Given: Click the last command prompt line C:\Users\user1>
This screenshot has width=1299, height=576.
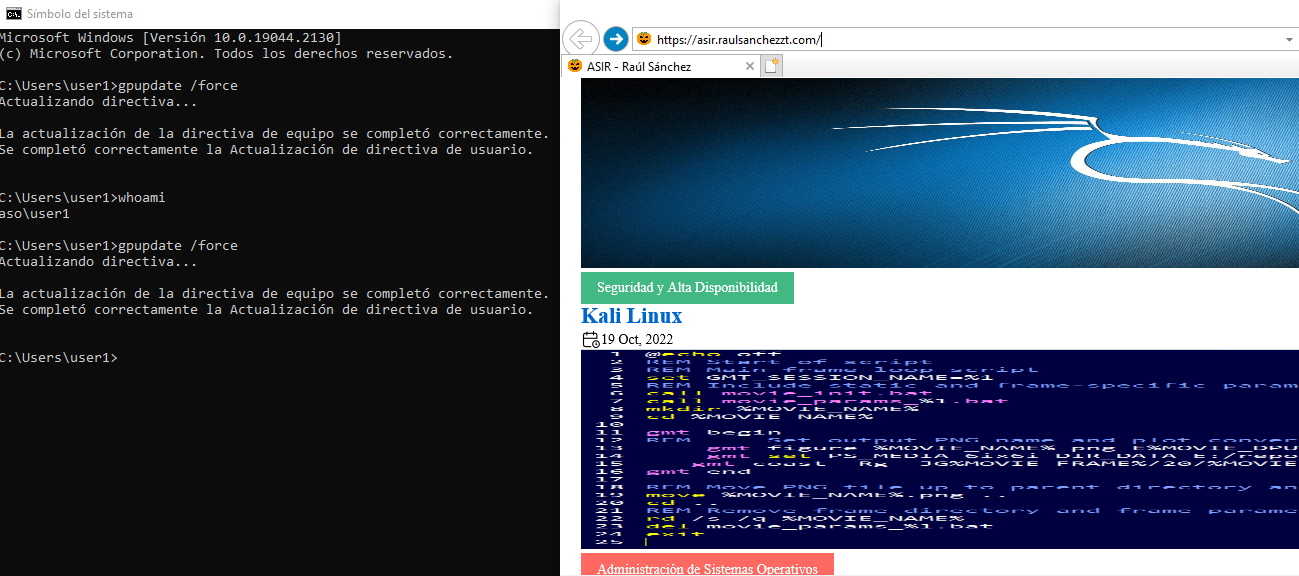Looking at the screenshot, I should [58, 358].
